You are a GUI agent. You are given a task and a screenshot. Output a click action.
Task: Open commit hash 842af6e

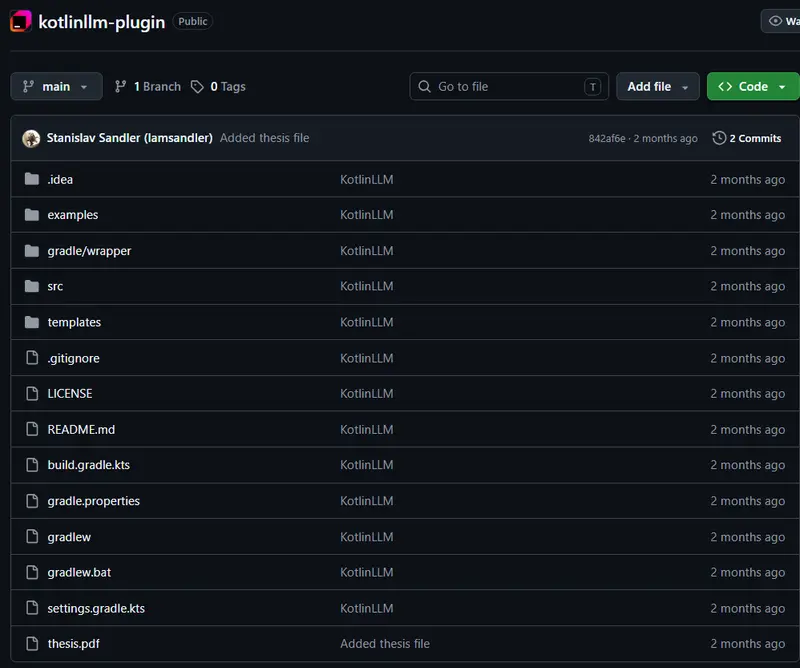point(607,138)
